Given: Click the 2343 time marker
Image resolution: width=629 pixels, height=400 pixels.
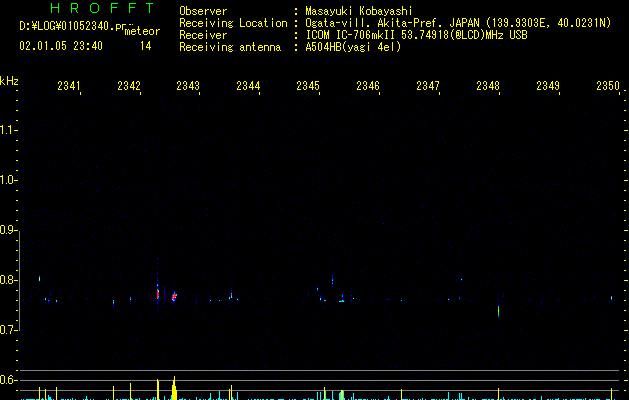Looking at the screenshot, I should point(188,86).
